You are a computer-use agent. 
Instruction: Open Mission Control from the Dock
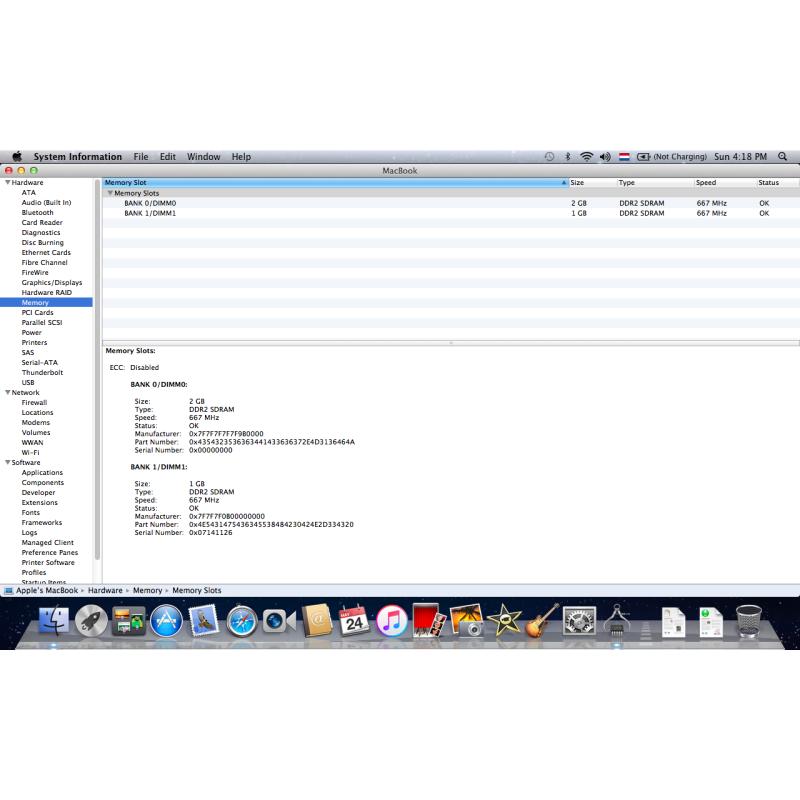click(x=129, y=621)
